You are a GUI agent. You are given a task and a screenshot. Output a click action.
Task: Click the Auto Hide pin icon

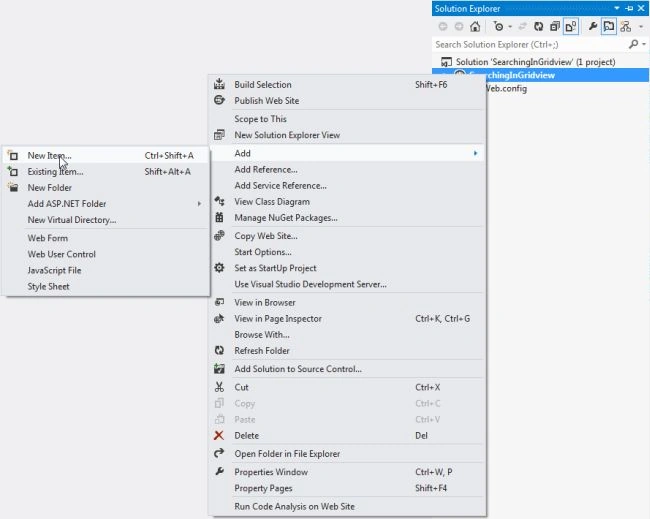(x=629, y=8)
